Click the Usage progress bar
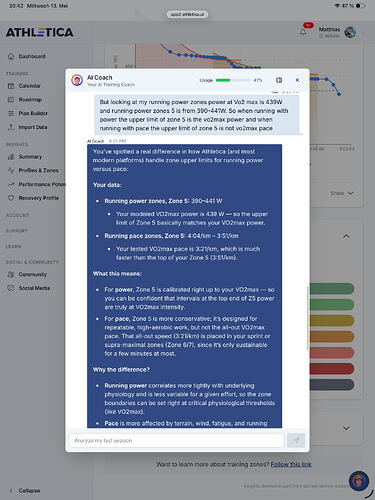The height and width of the screenshot is (500, 375). coord(233,80)
